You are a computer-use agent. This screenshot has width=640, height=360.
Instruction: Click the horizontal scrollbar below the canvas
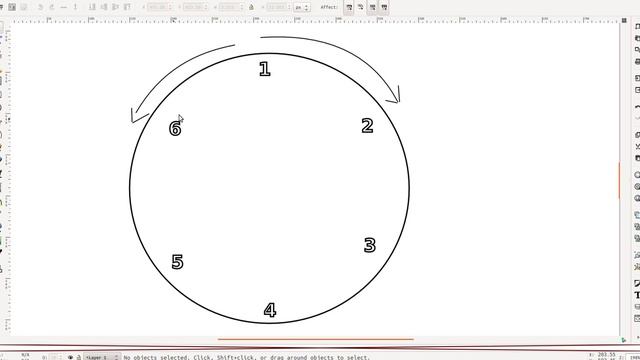[316, 339]
